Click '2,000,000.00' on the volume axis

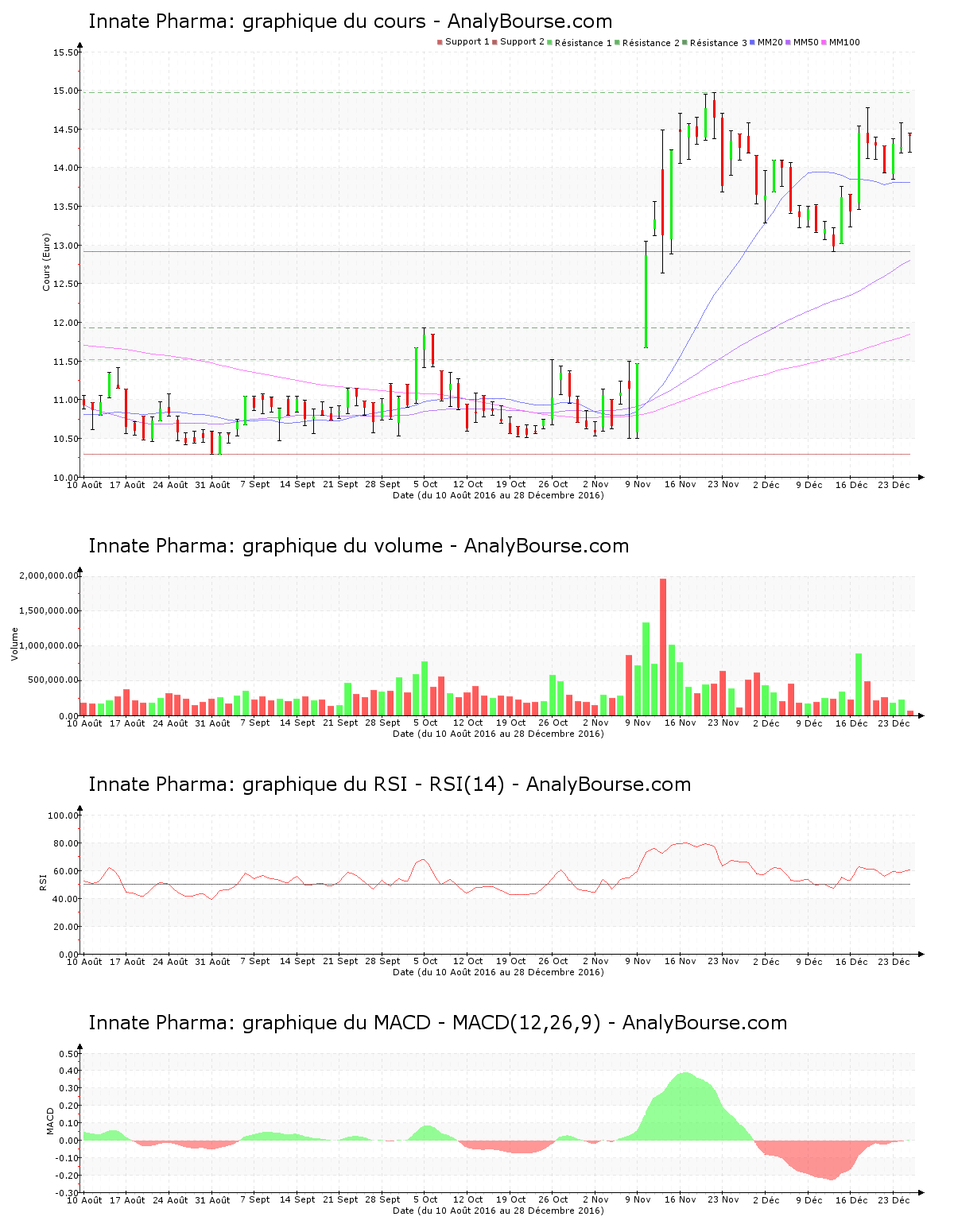pyautogui.click(x=48, y=575)
